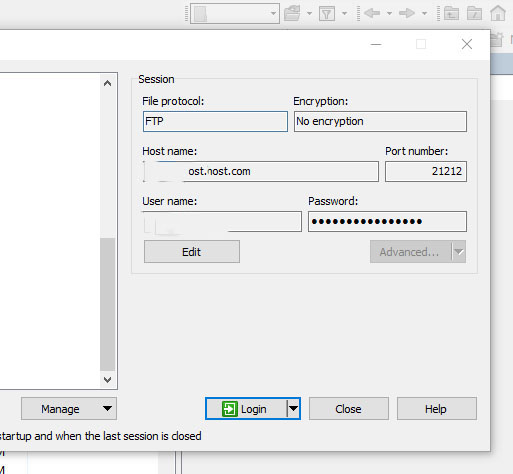Click the Help button
This screenshot has height=474, width=513.
(x=437, y=409)
